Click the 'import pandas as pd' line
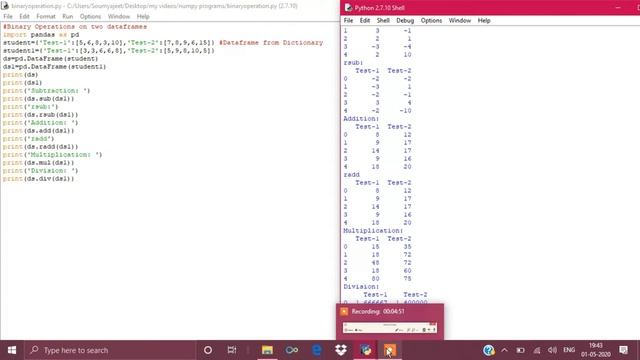Image resolution: width=640 pixels, height=360 pixels. coord(41,35)
